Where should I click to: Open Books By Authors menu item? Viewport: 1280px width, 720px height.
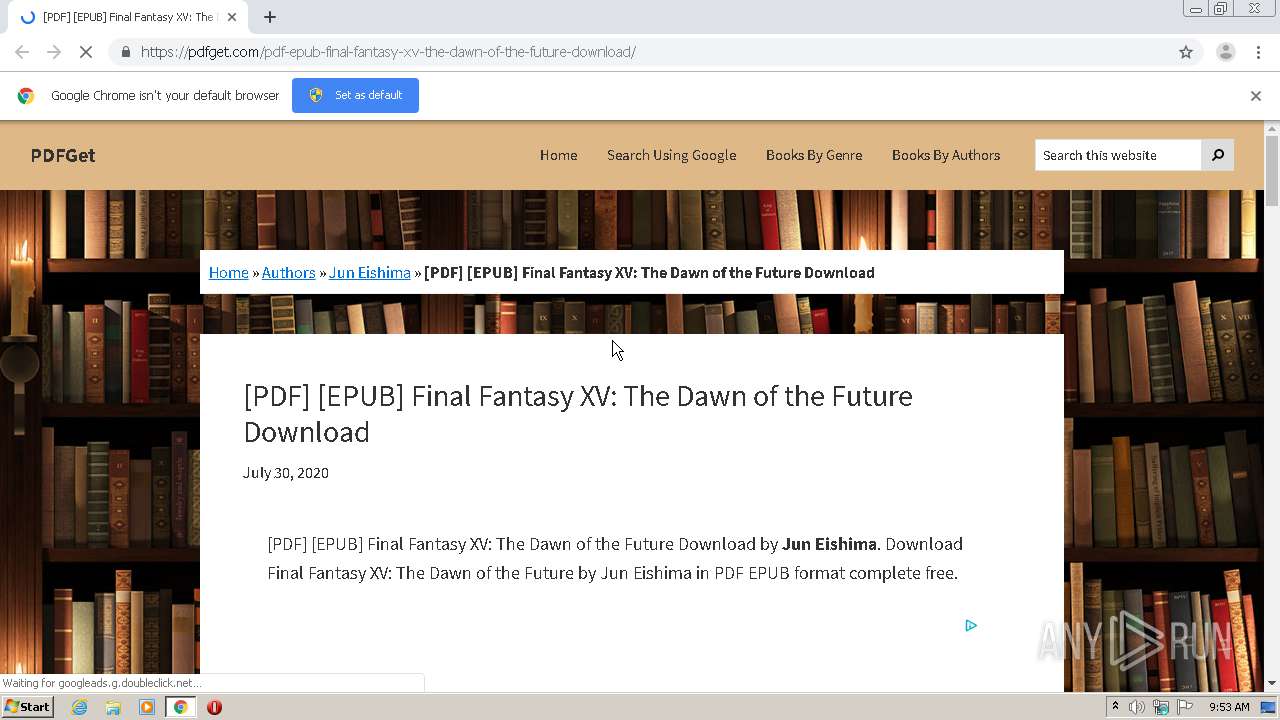point(946,155)
